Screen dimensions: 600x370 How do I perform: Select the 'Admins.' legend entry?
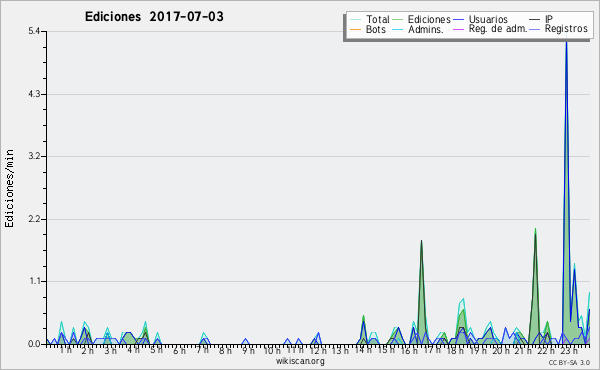click(x=426, y=29)
